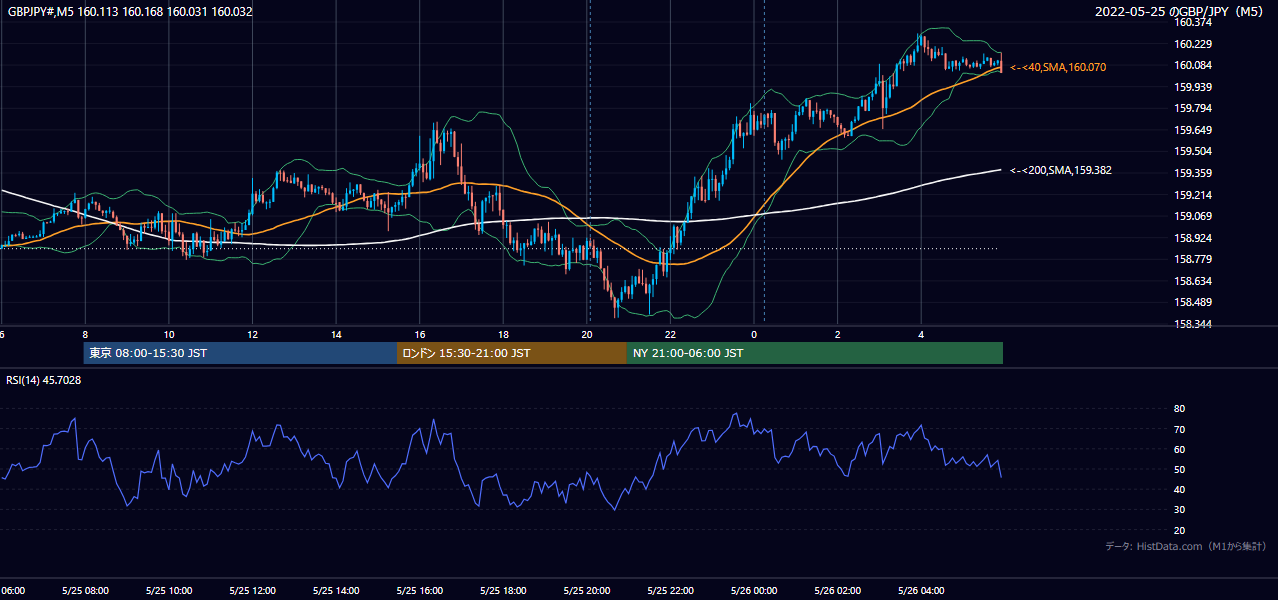The height and width of the screenshot is (600, 1278).
Task: Click RSI scale level 80
Action: coord(1179,409)
